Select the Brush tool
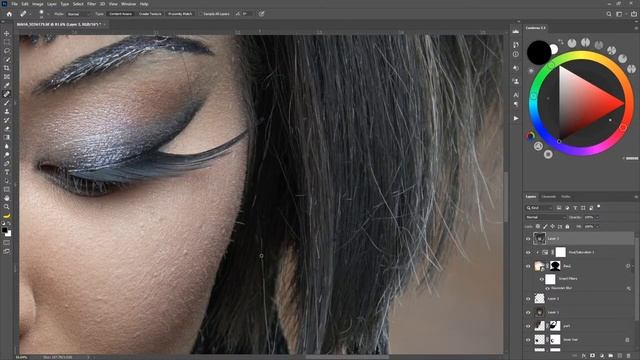Viewport: 640px width, 360px height. coord(7,103)
